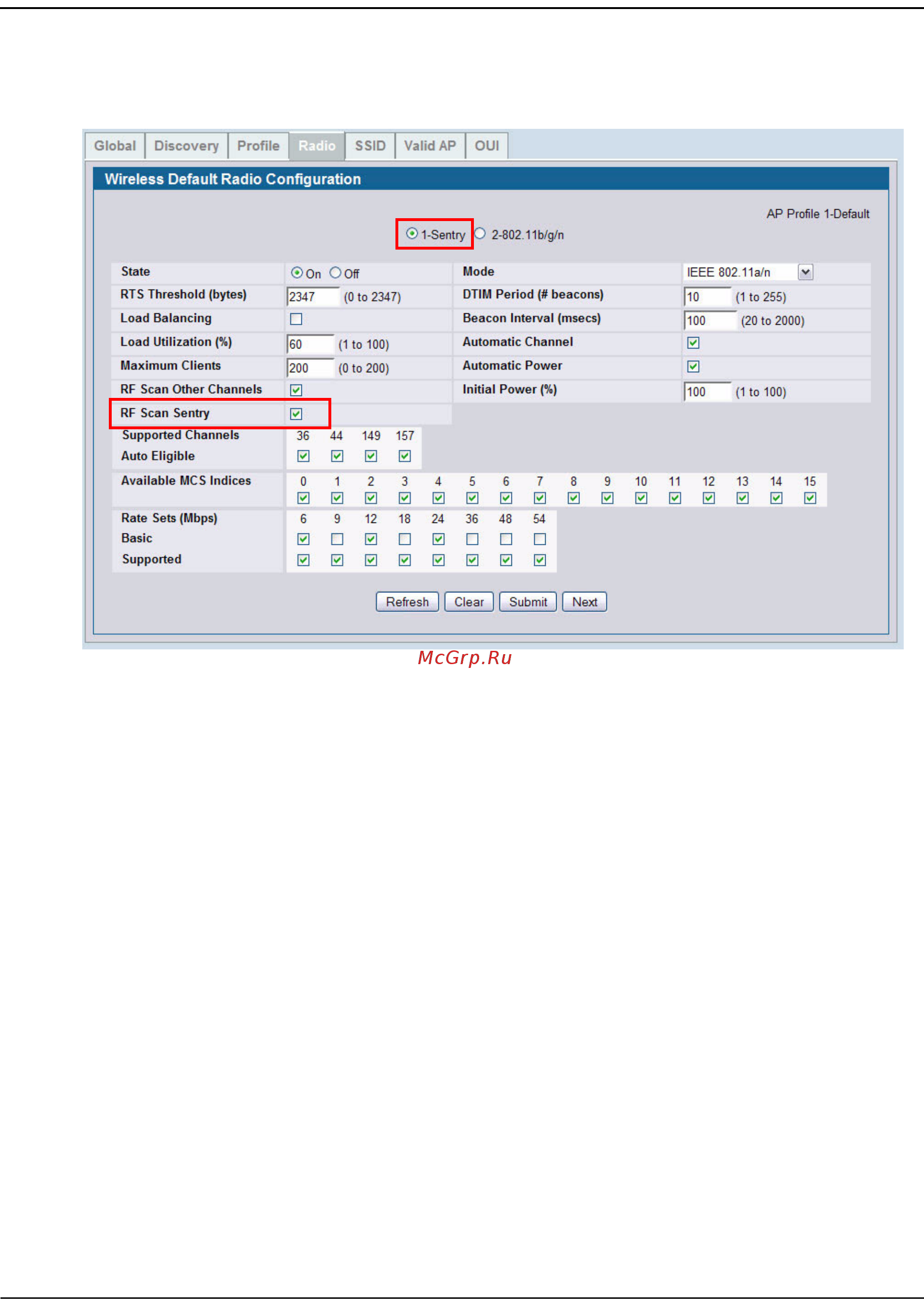Go to the SSID tab
This screenshot has width=924, height=1314.
tap(370, 146)
